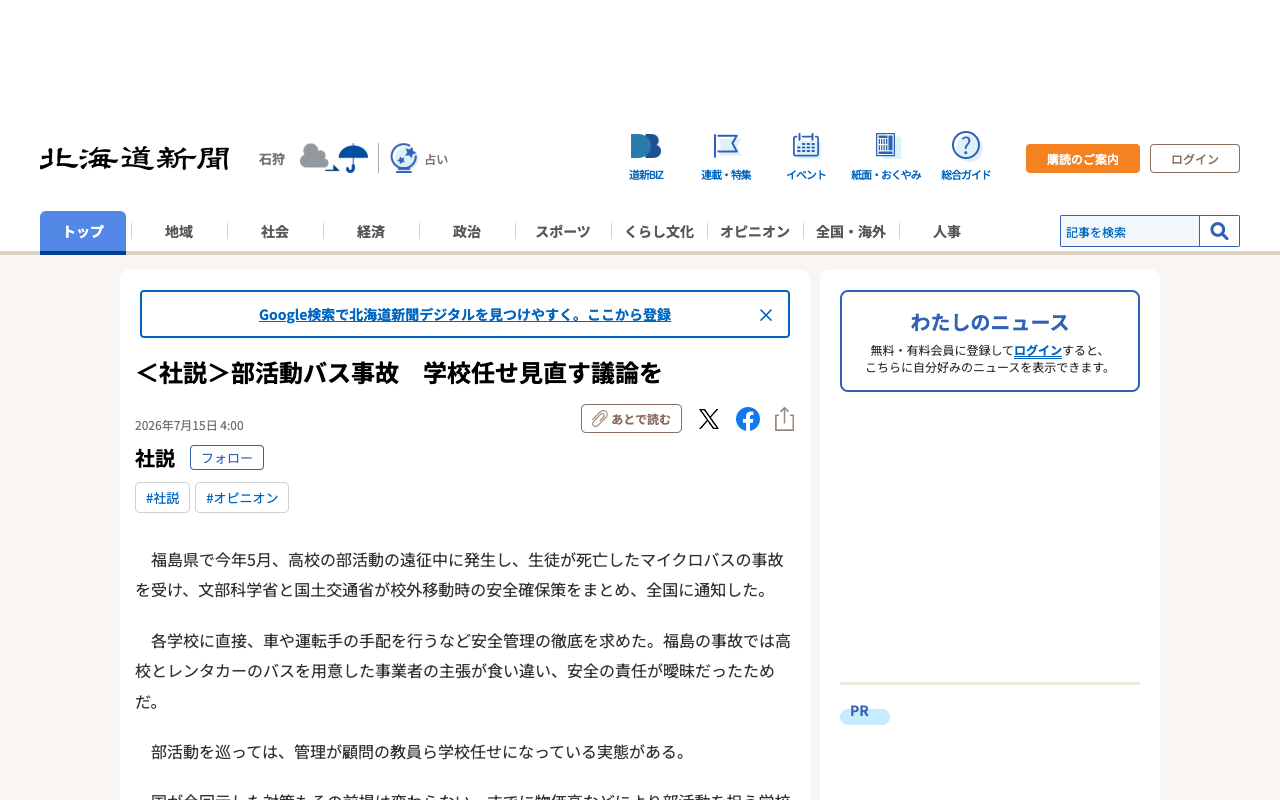Open the share/export icon
Image resolution: width=1280 pixels, height=800 pixels.
click(x=785, y=419)
